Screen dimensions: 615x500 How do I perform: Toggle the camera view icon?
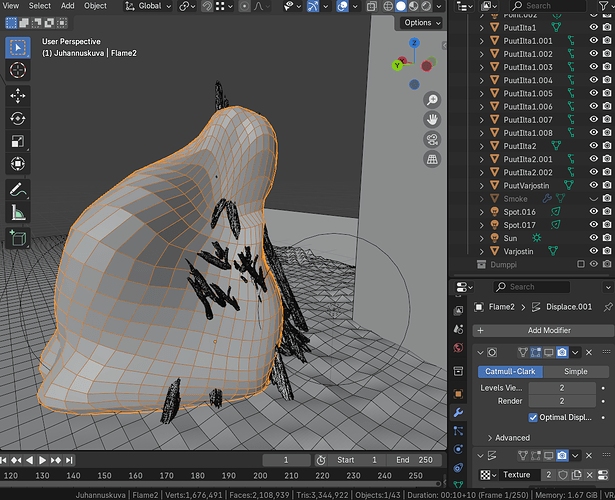pos(432,140)
